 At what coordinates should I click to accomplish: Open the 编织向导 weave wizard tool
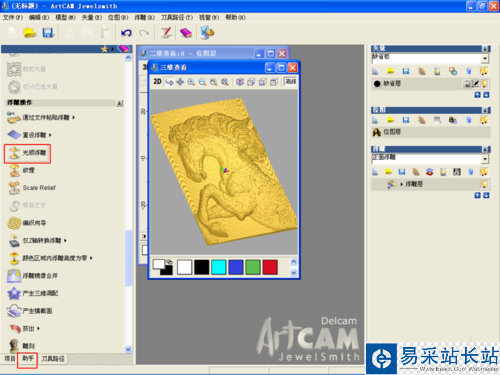(27, 223)
